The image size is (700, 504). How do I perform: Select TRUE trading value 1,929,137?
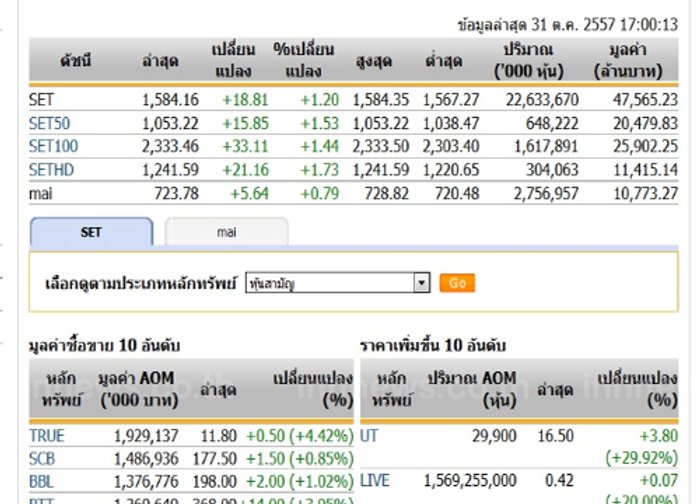click(146, 436)
